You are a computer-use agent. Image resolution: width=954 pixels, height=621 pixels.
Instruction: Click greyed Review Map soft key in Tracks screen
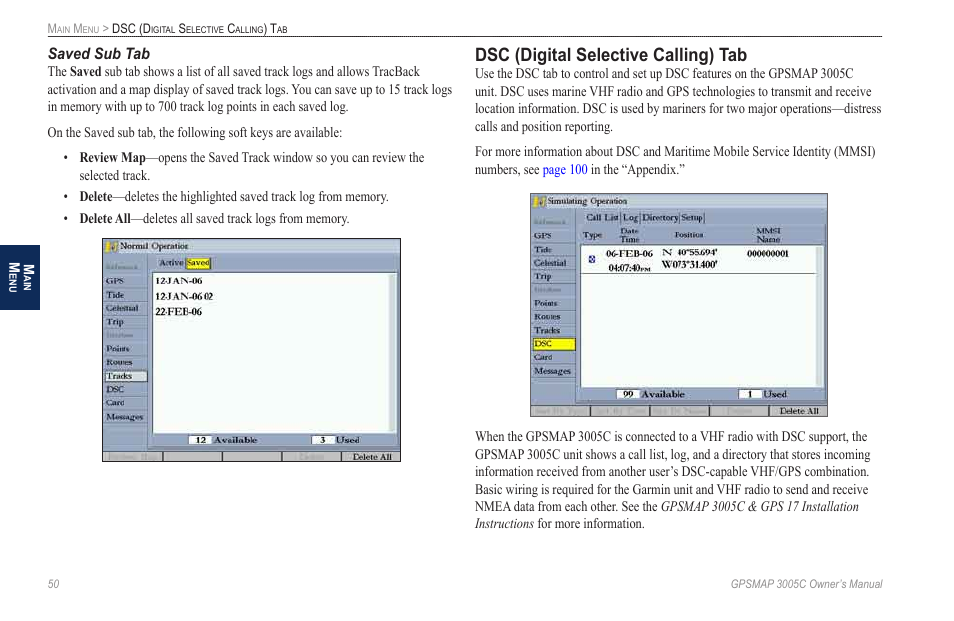[133, 457]
